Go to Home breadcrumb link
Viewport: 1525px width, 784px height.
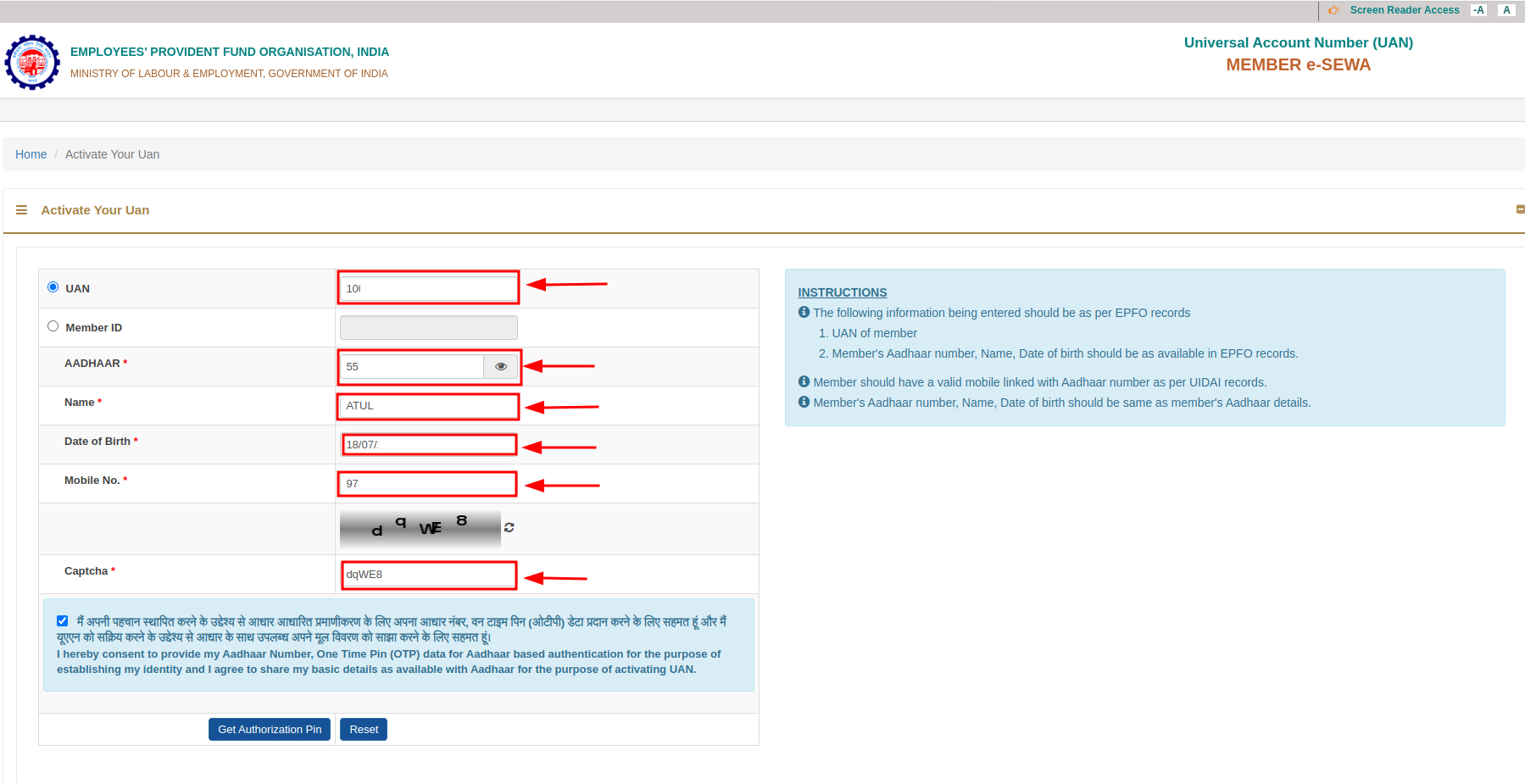click(31, 154)
